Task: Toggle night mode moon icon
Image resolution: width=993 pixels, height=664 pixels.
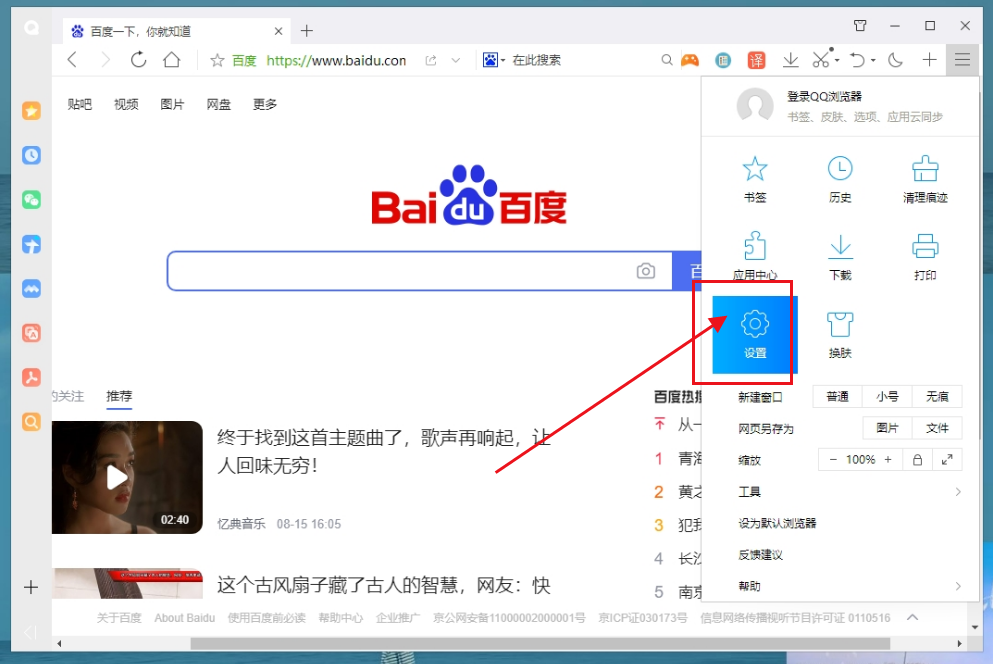Action: coord(895,60)
